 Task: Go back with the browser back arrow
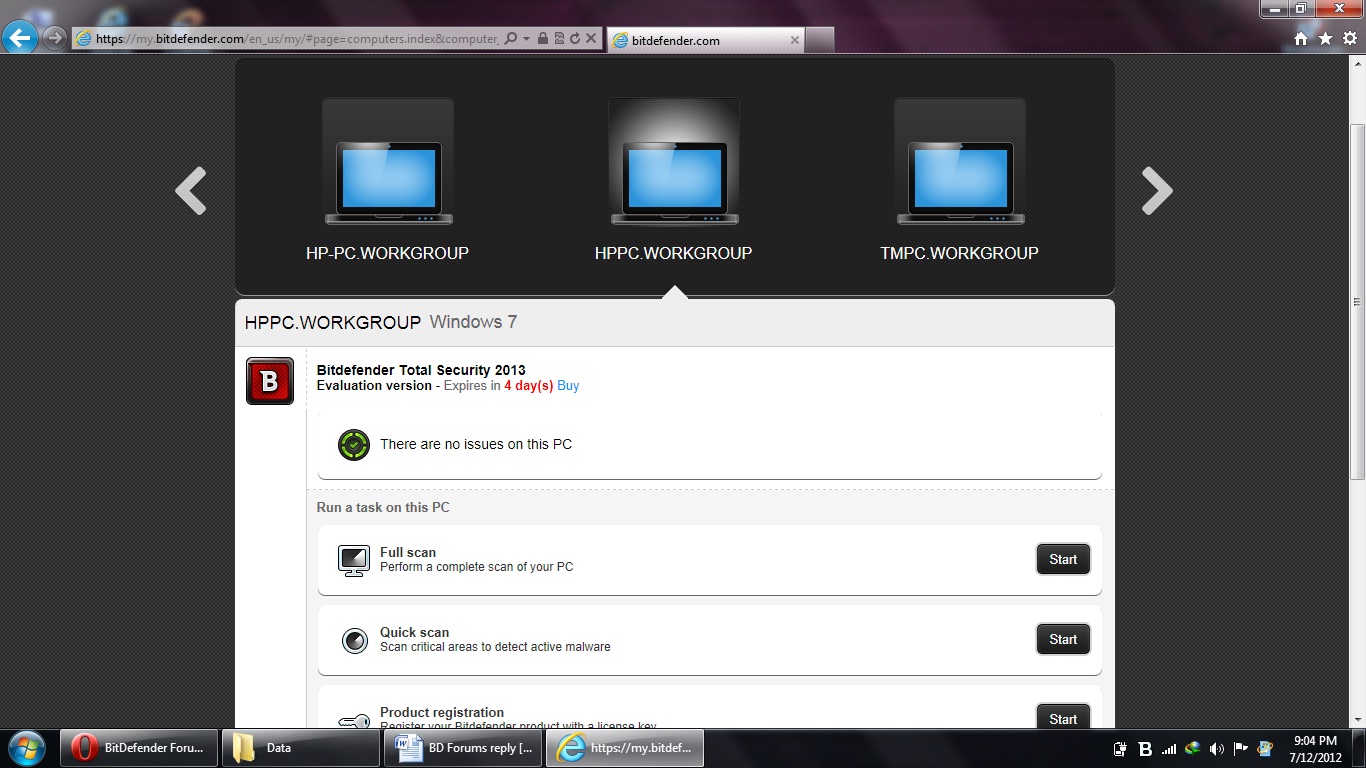click(20, 39)
